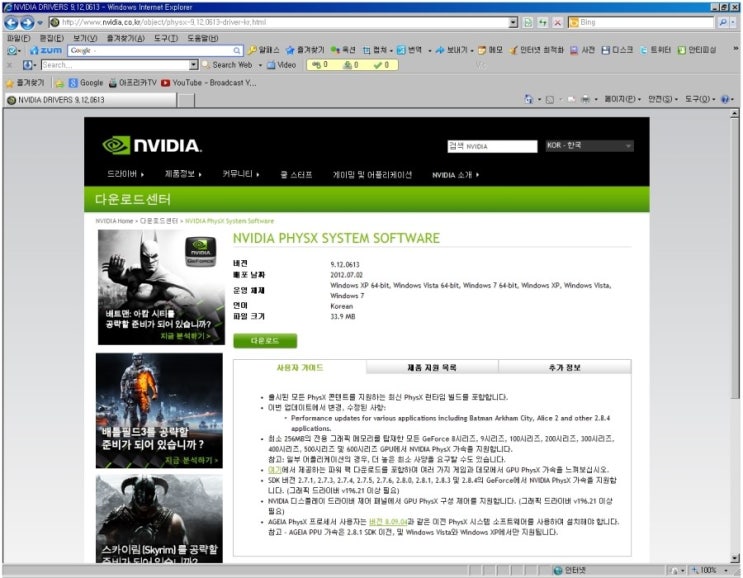
Task: Refresh the page with the green arrows icon
Action: tap(543, 22)
